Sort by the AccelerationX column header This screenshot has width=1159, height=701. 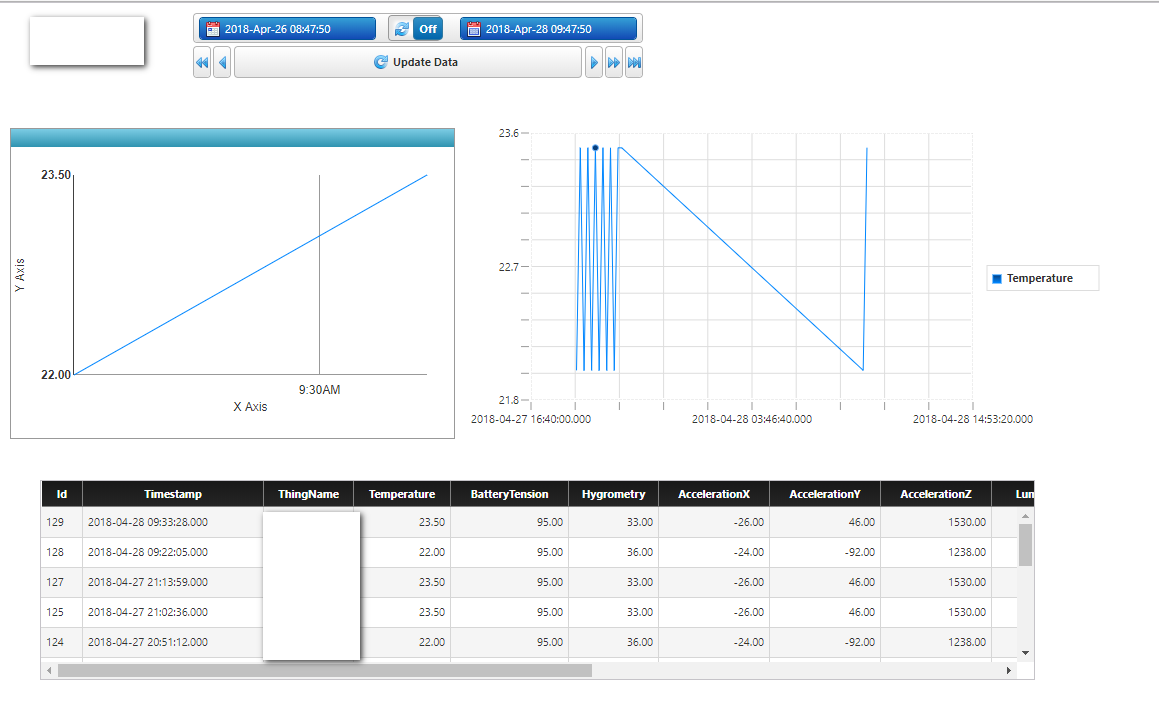coord(714,494)
